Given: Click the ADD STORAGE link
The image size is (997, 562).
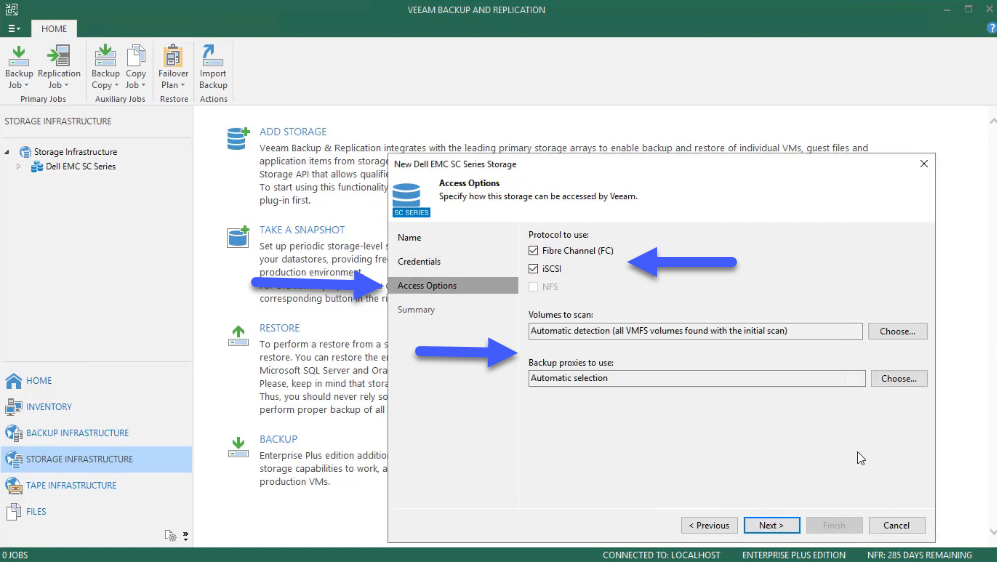Looking at the screenshot, I should click(x=292, y=132).
